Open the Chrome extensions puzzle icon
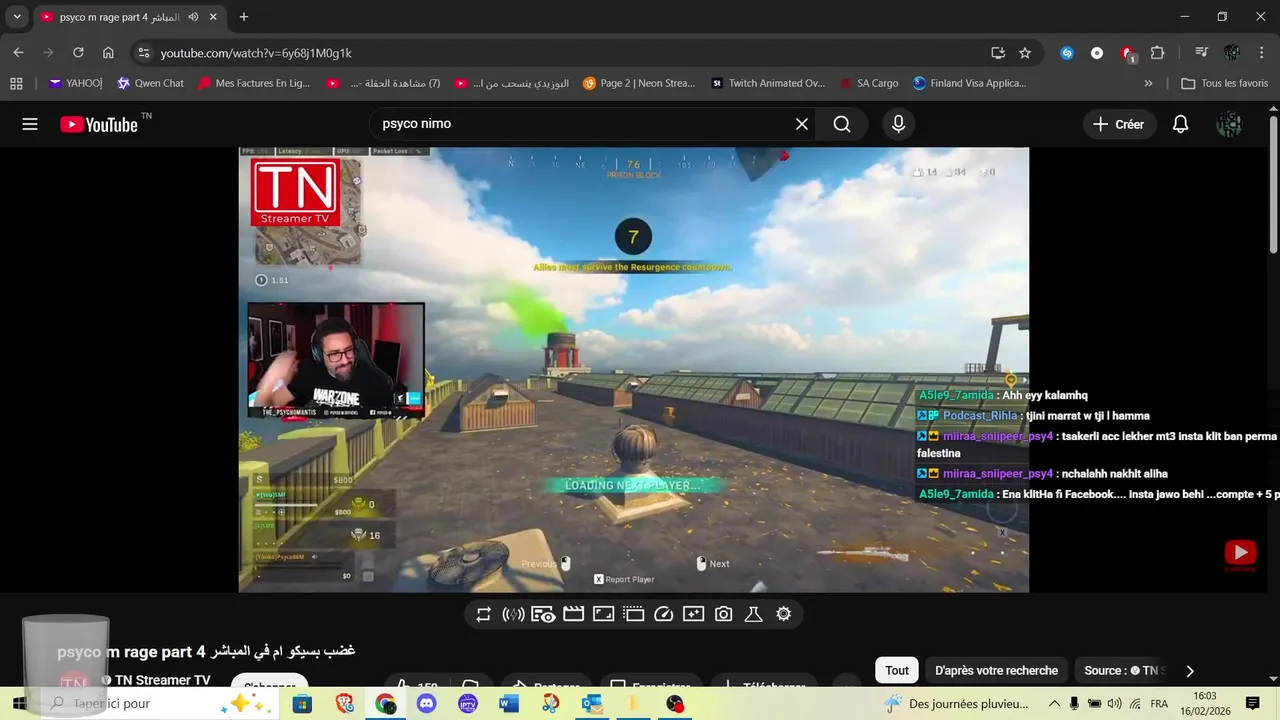 1158,53
